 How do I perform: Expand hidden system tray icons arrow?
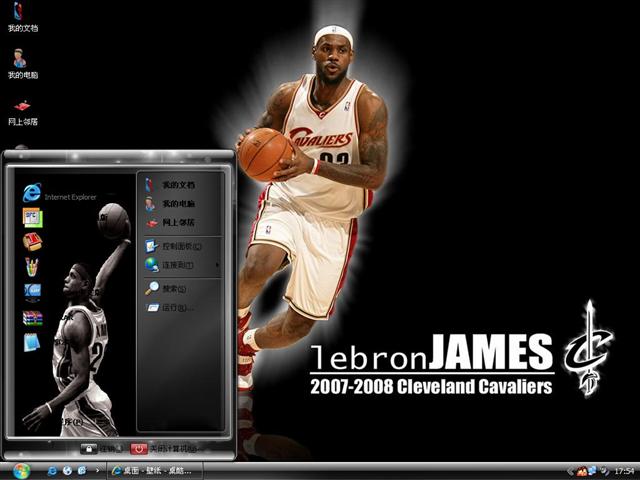click(x=570, y=471)
